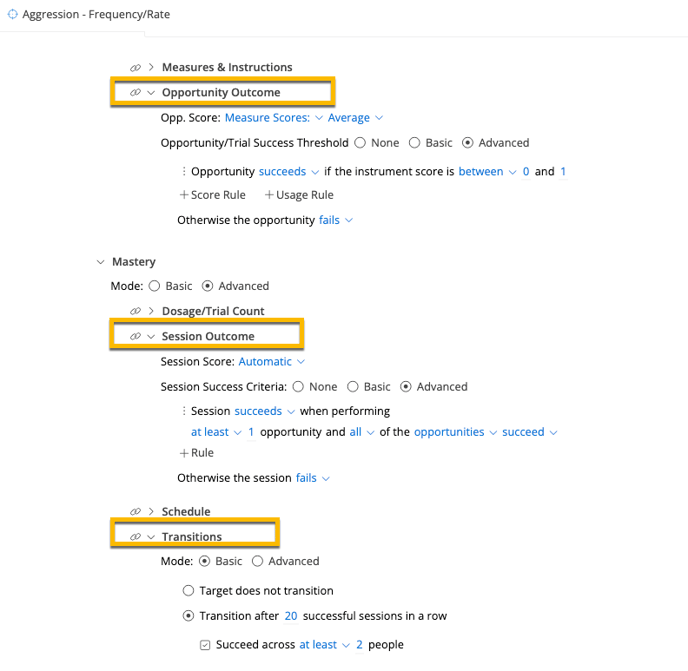Set Mastery mode to Basic
This screenshot has width=688, height=671.
[x=154, y=286]
